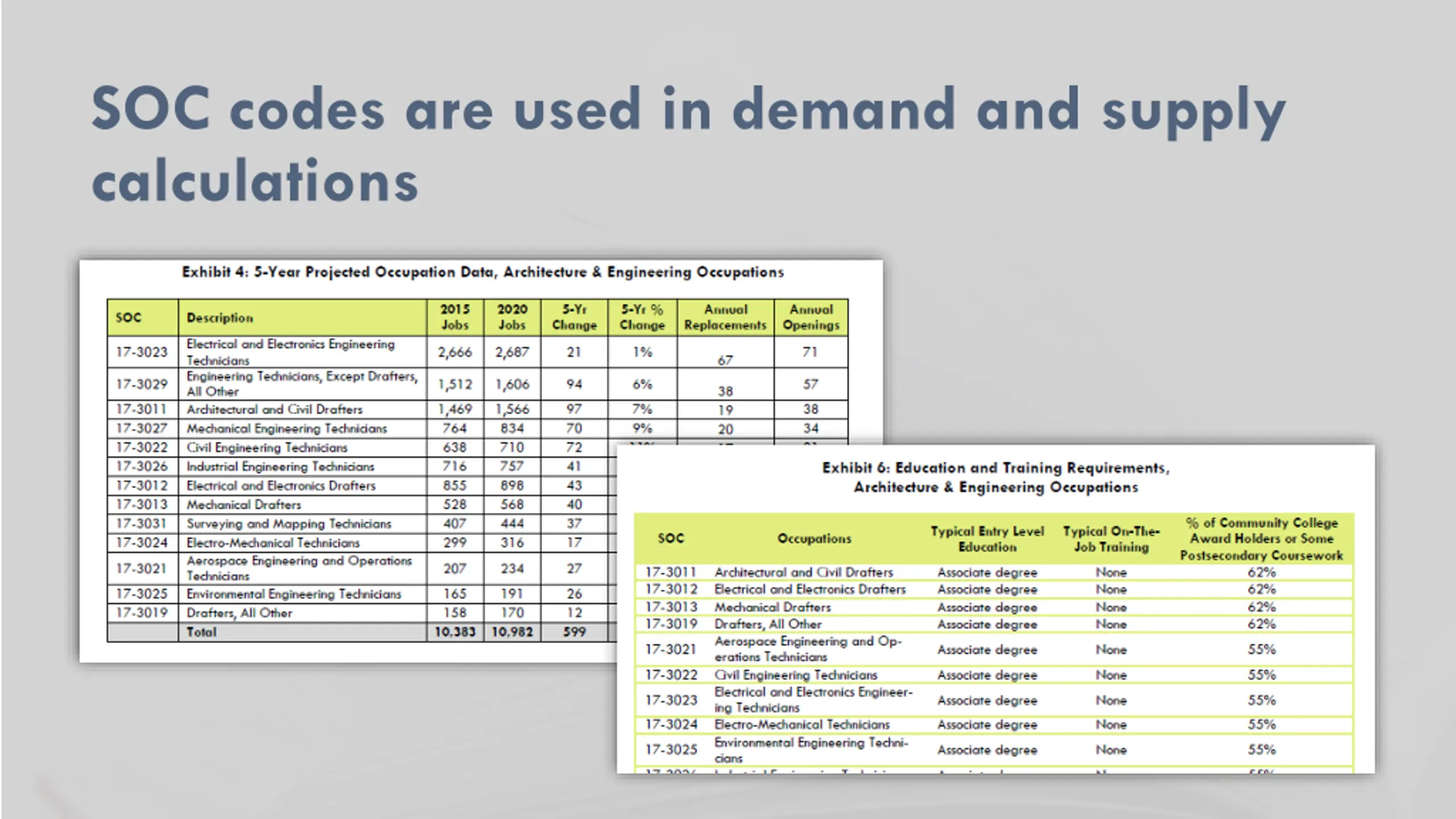
Task: Select the 'SOC' header in Exhibit 4
Action: pos(129,317)
